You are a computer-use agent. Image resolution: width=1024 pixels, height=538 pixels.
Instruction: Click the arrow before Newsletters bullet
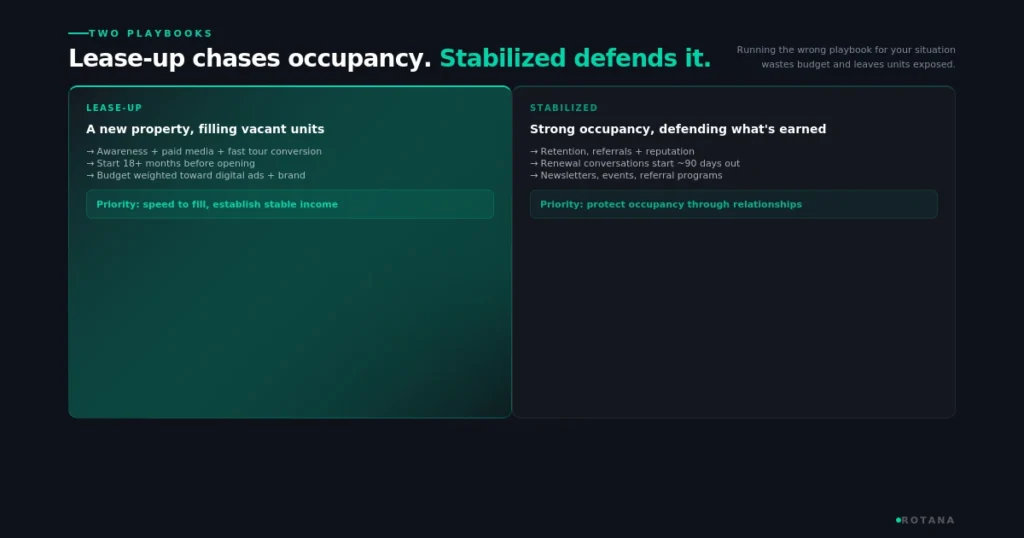[534, 176]
